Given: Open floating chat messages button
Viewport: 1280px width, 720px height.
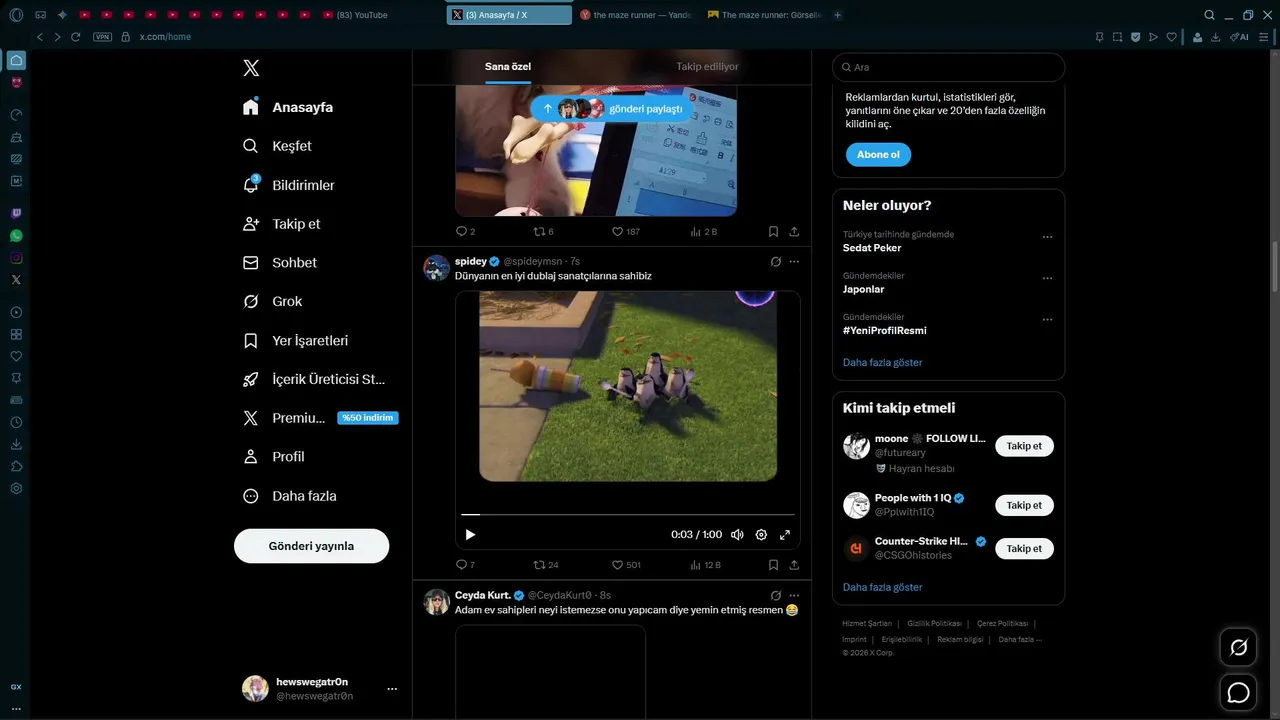Looking at the screenshot, I should pyautogui.click(x=1238, y=692).
